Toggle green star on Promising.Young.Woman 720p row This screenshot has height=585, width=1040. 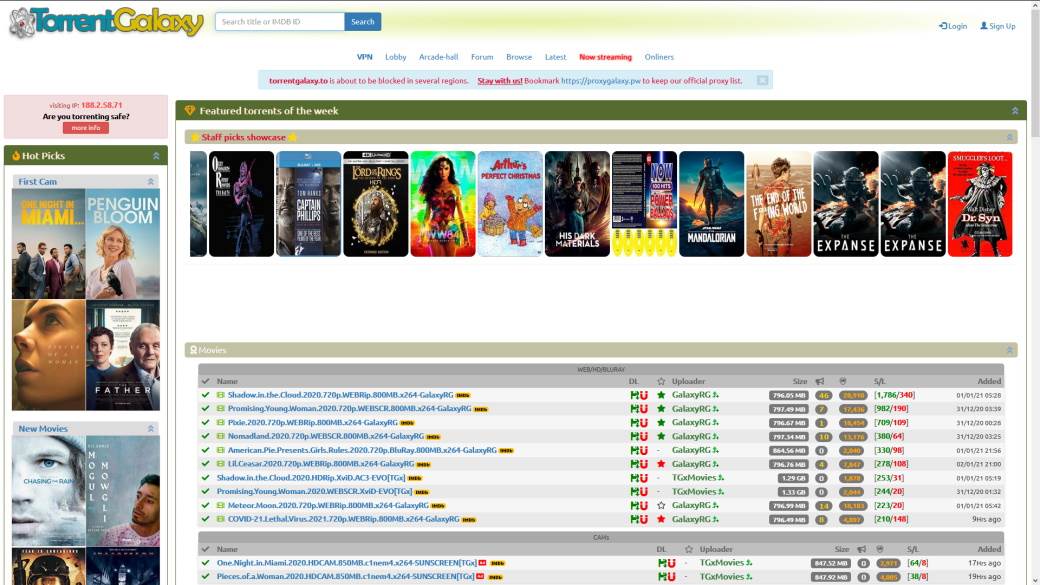(x=660, y=409)
